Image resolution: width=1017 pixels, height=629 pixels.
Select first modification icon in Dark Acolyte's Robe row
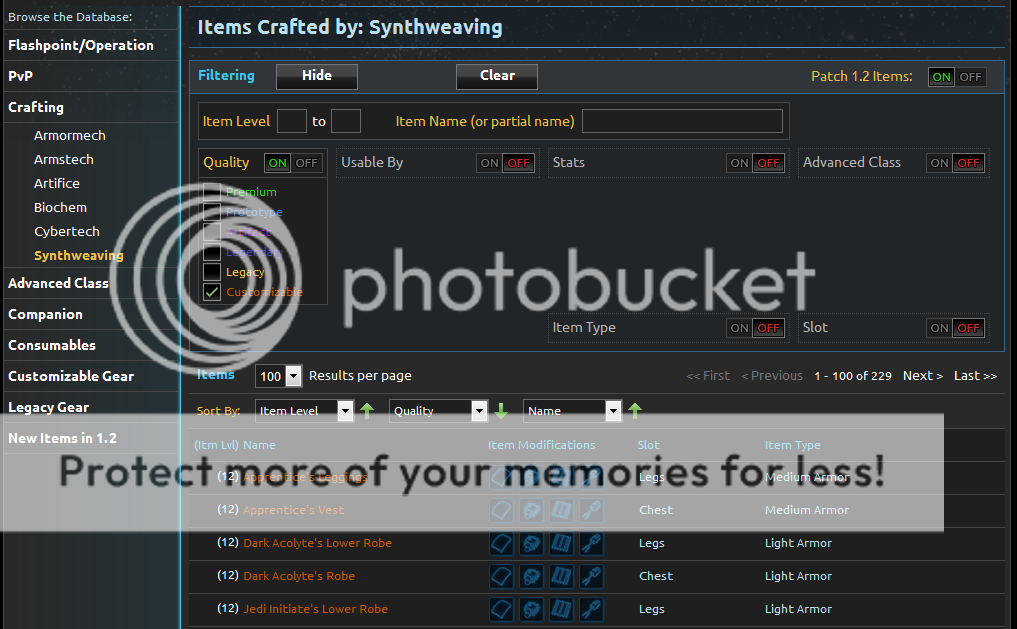pos(501,576)
